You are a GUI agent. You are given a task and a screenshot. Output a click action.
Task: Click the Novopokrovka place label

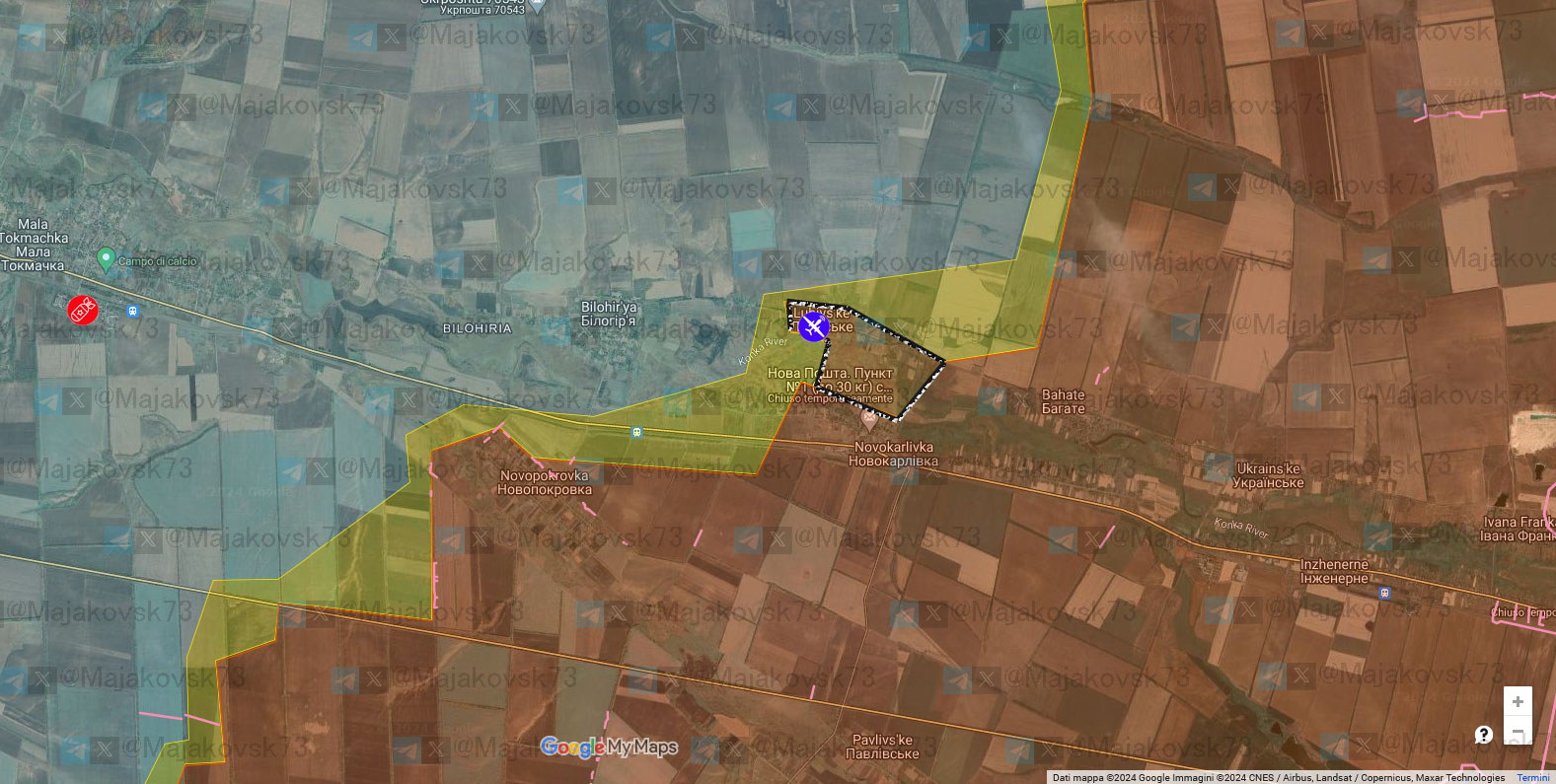545,482
